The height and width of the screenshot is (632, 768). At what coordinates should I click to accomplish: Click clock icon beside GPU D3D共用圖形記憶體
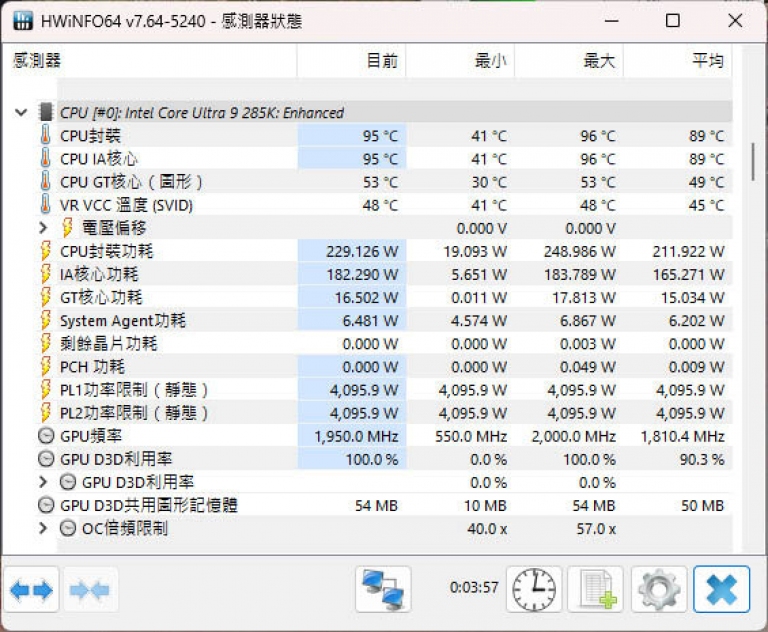tap(46, 505)
